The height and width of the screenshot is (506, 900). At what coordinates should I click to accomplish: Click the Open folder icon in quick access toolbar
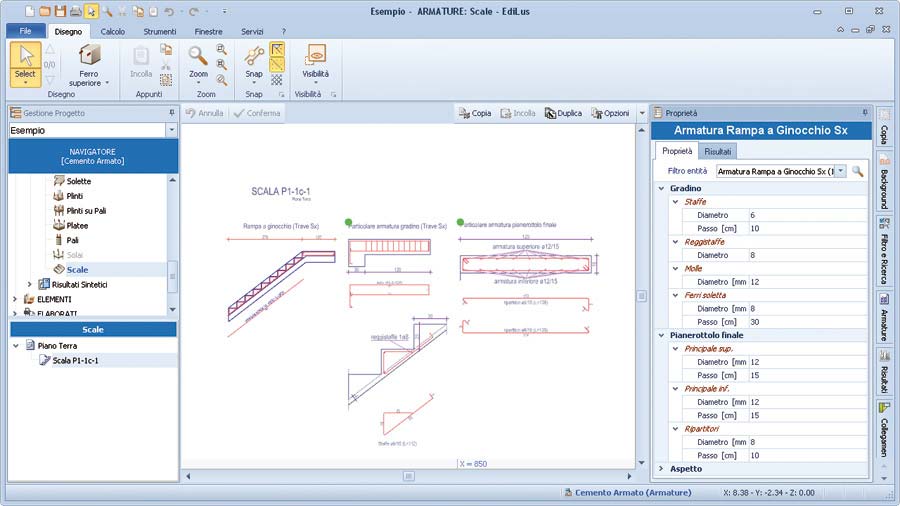(x=45, y=11)
